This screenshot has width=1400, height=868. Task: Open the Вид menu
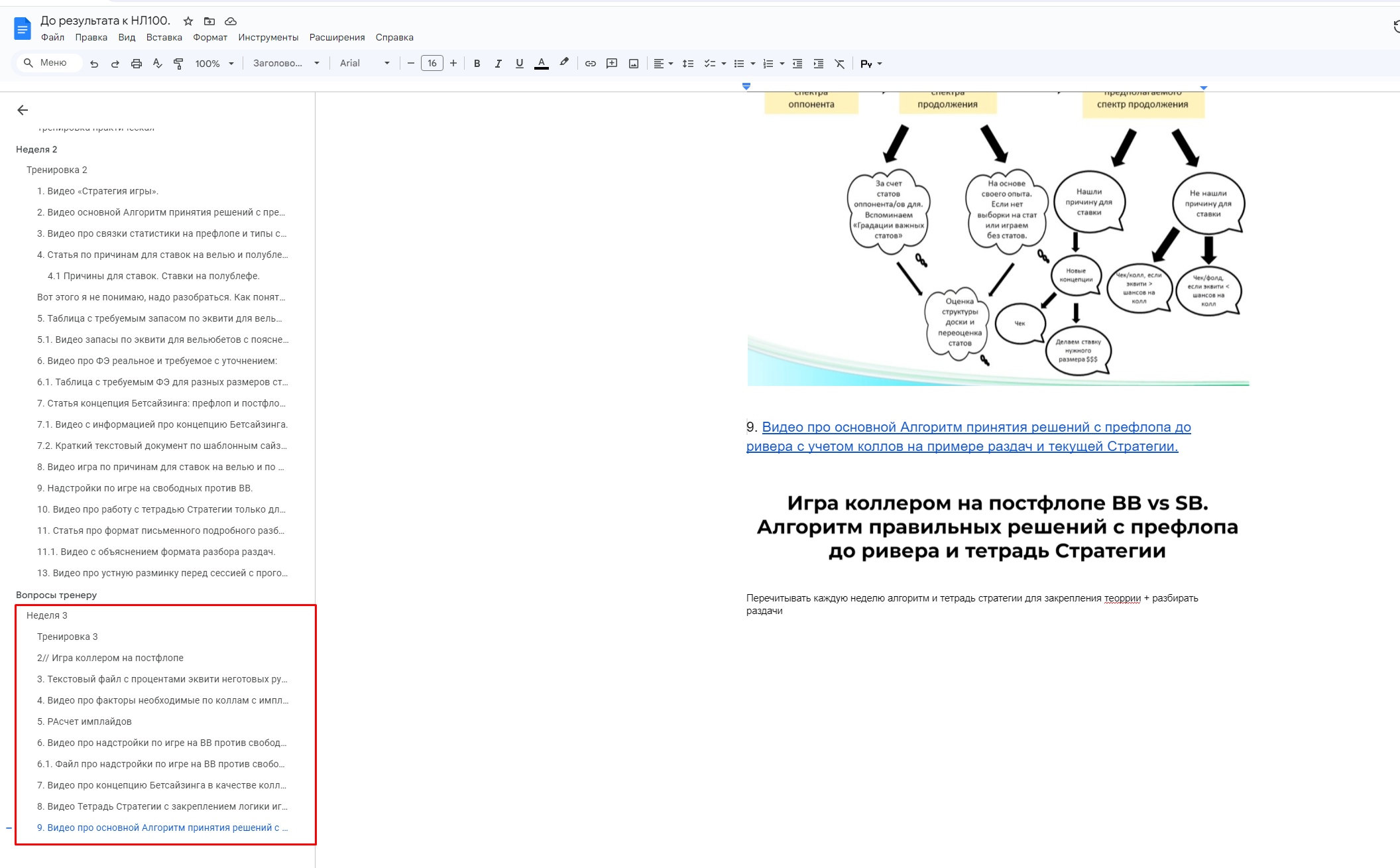coord(127,37)
